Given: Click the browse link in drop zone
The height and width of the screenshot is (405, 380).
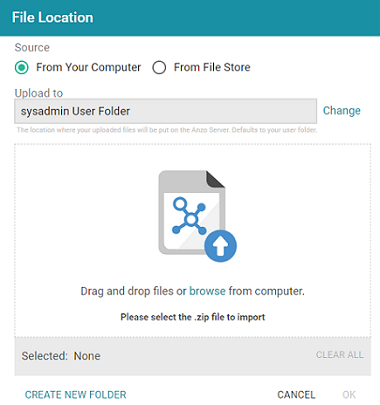Looking at the screenshot, I should coord(207,291).
